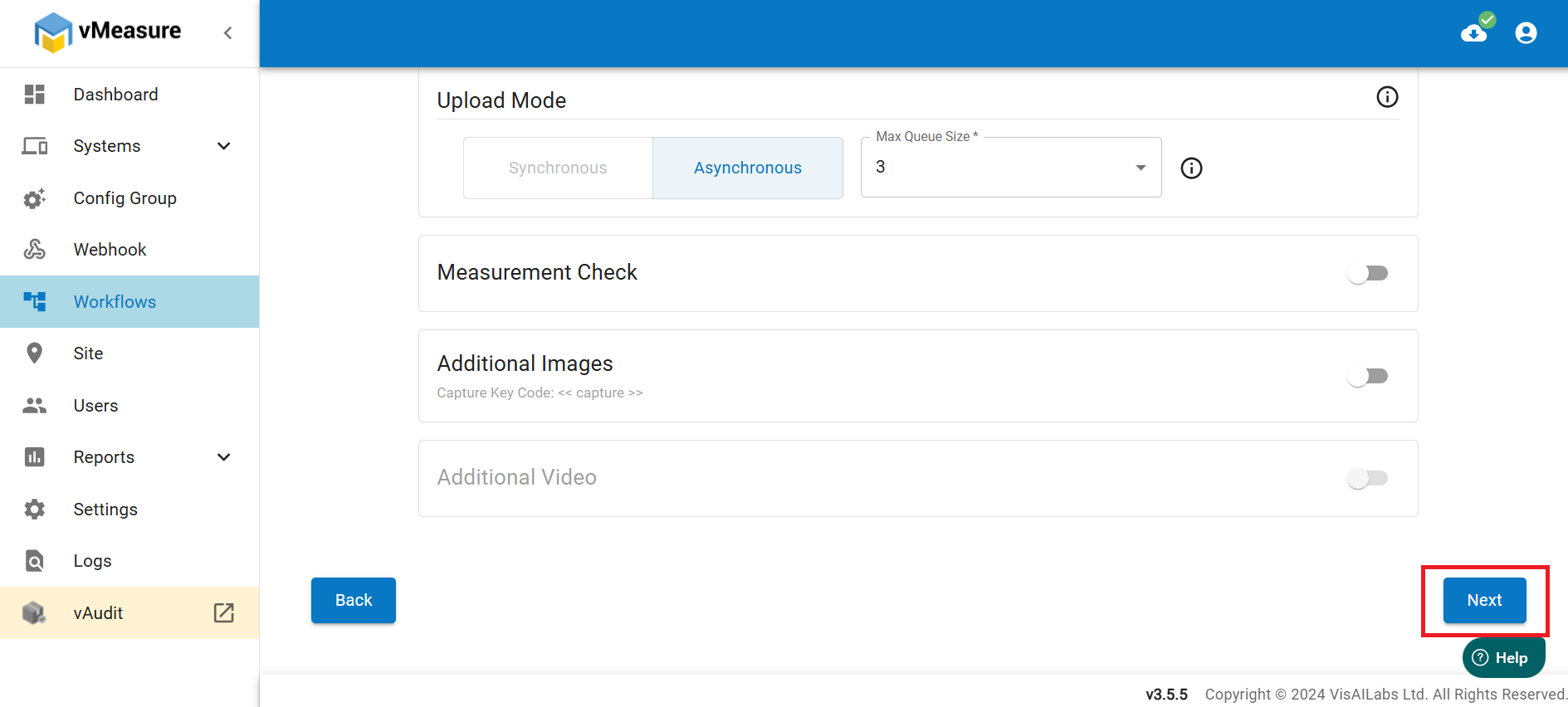Go to Webhook page
Viewport: 1568px width, 707px height.
[x=129, y=250]
